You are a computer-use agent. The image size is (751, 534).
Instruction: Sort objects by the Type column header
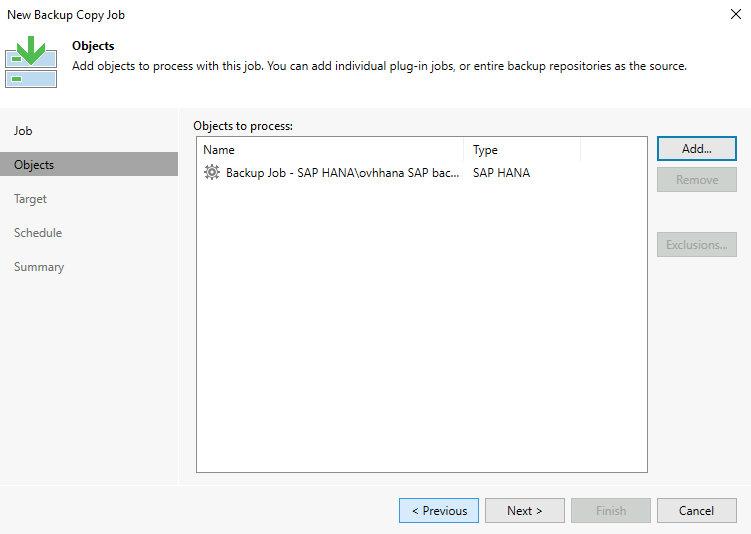(x=521, y=150)
